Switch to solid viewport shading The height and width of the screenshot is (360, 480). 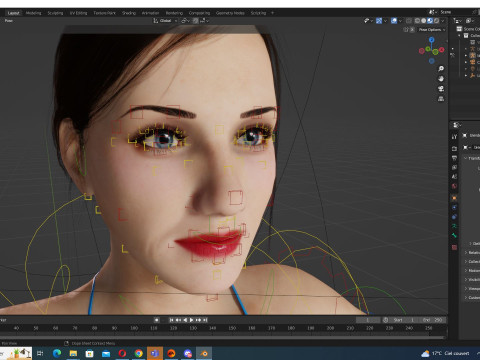424,21
